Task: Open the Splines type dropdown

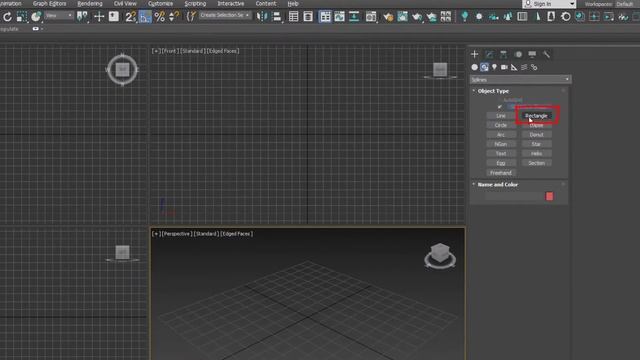Action: [520, 80]
